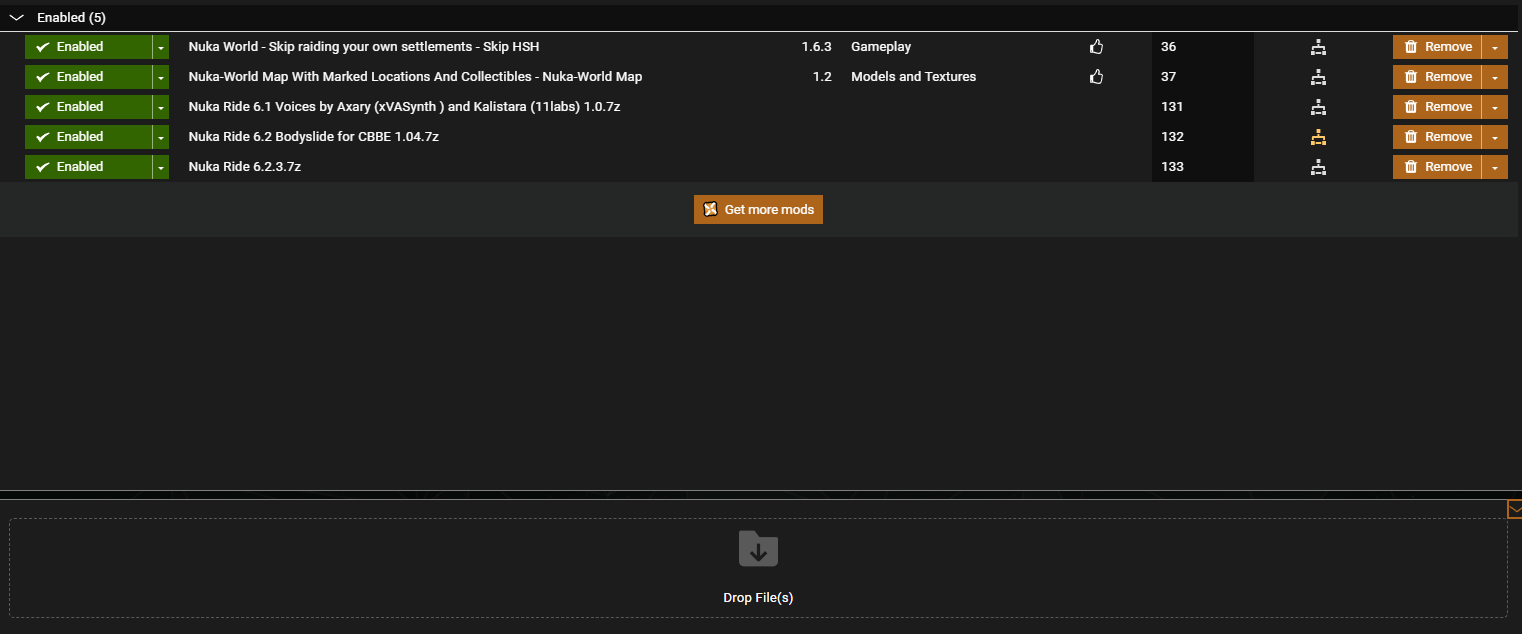Remove Nuka Ride 6.1 Voices mod
The width and height of the screenshot is (1522, 634).
pyautogui.click(x=1437, y=107)
